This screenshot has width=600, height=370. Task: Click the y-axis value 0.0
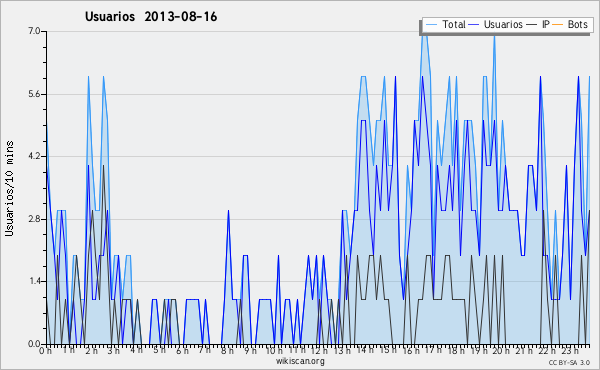pyautogui.click(x=34, y=344)
